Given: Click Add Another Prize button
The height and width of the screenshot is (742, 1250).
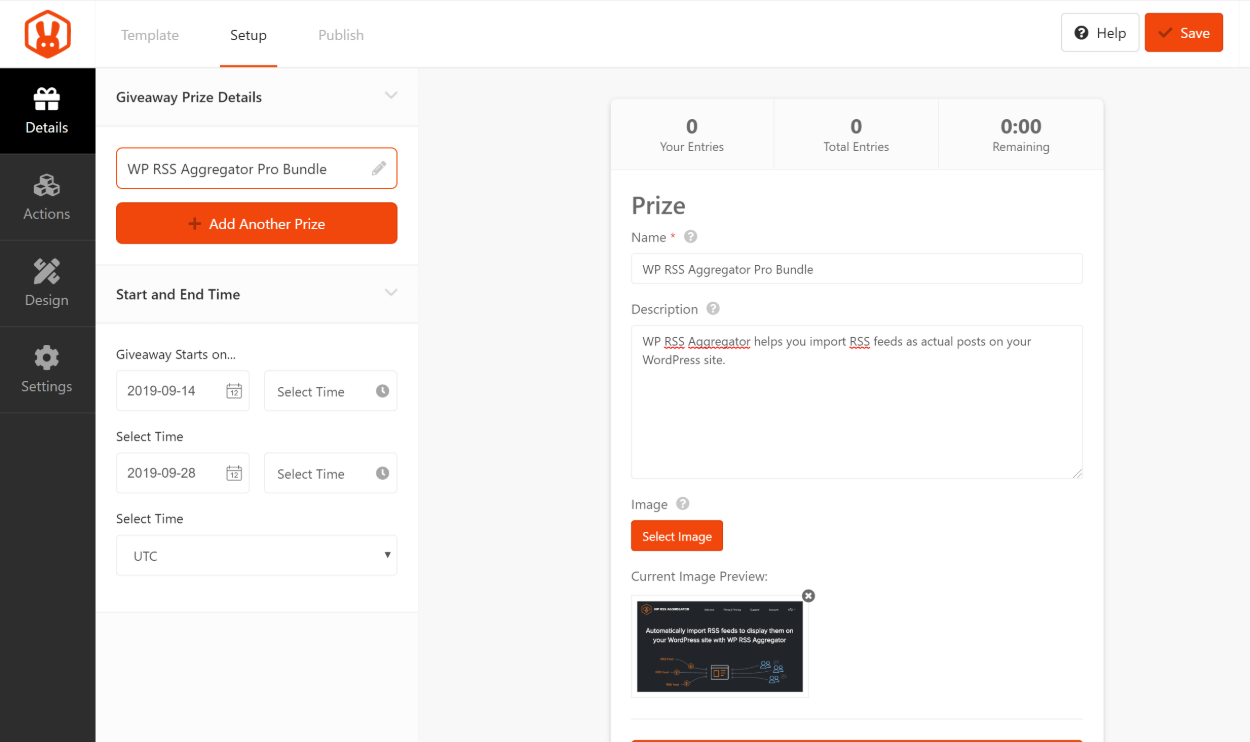Looking at the screenshot, I should point(256,223).
